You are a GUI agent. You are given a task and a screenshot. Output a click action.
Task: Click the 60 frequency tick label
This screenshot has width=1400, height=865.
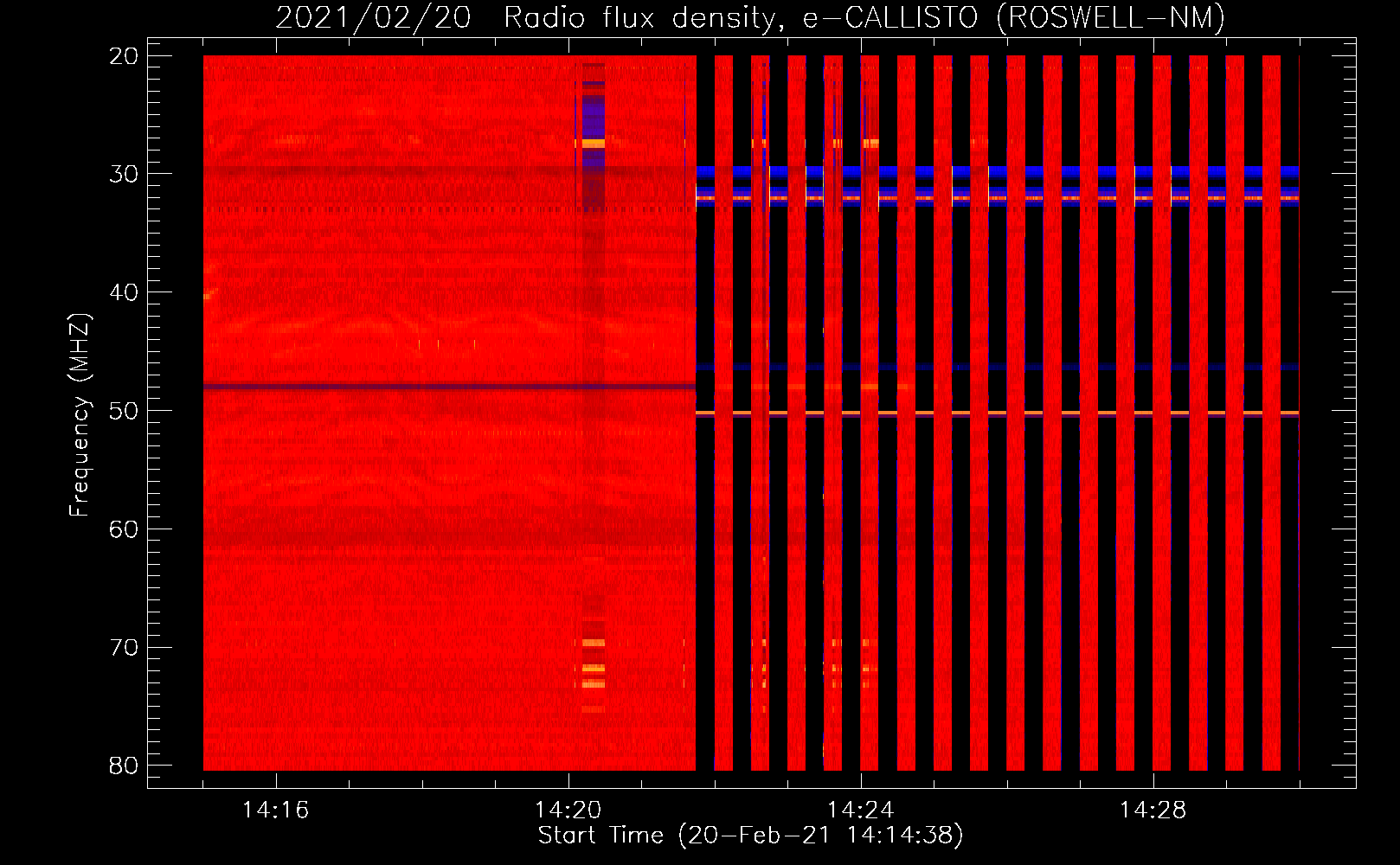125,529
